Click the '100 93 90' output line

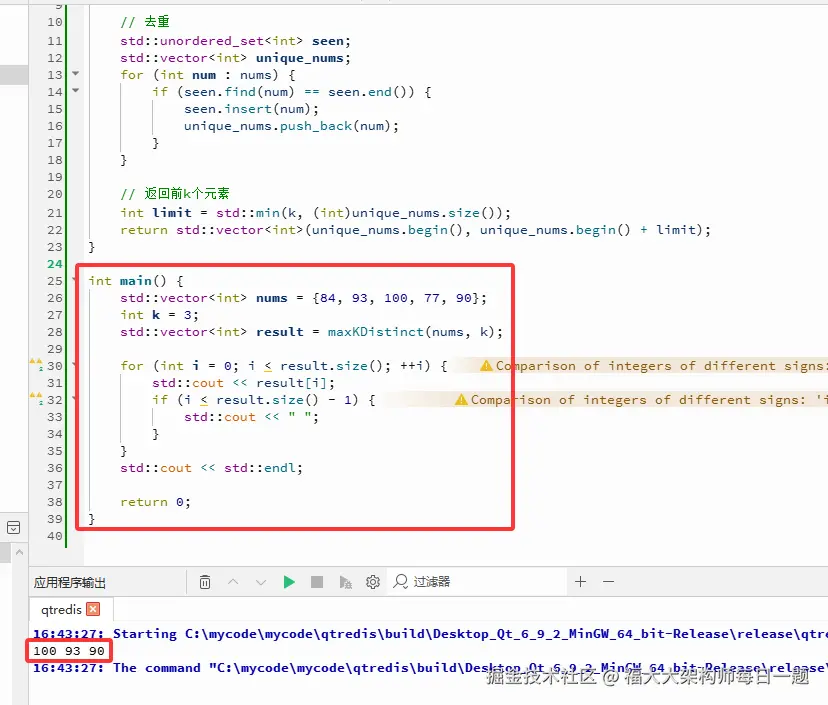(x=69, y=651)
